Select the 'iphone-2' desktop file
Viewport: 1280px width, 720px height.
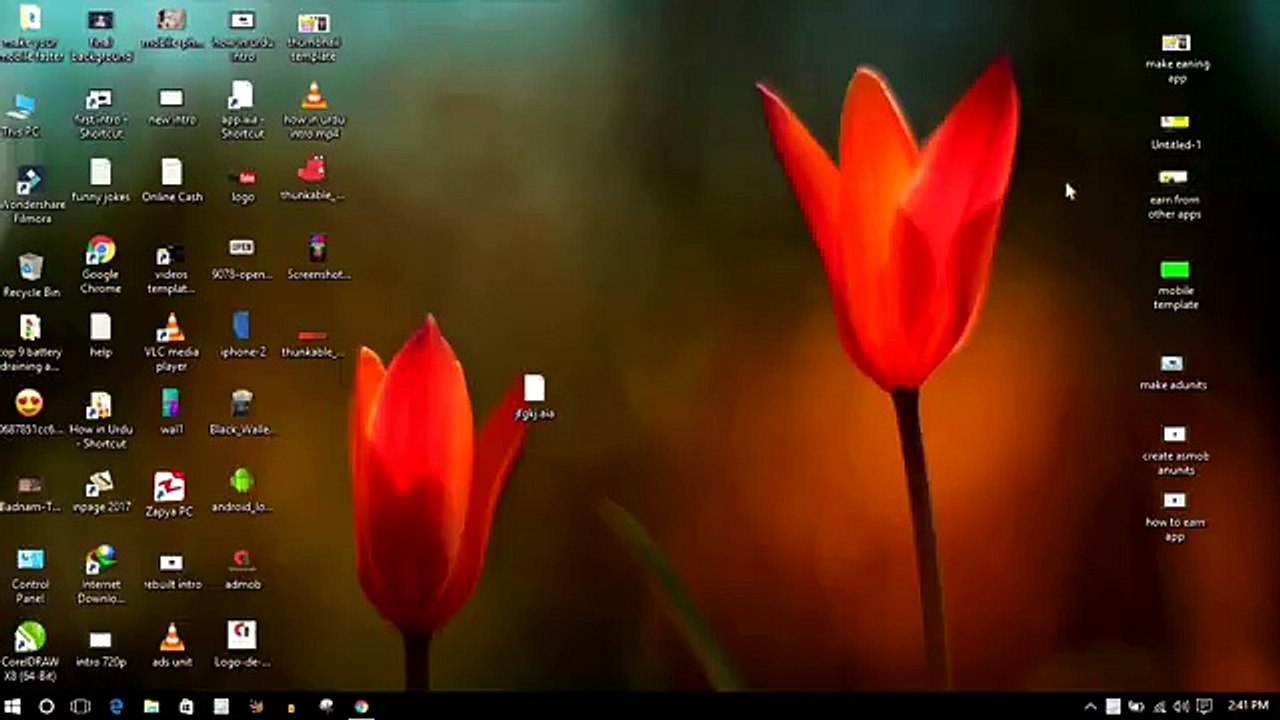coord(241,335)
